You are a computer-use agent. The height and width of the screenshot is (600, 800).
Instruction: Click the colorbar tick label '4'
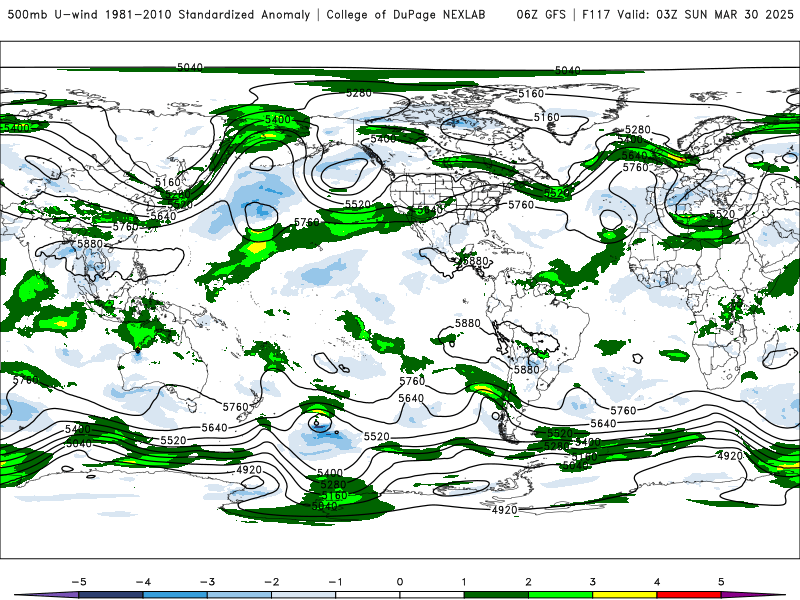coord(657,582)
